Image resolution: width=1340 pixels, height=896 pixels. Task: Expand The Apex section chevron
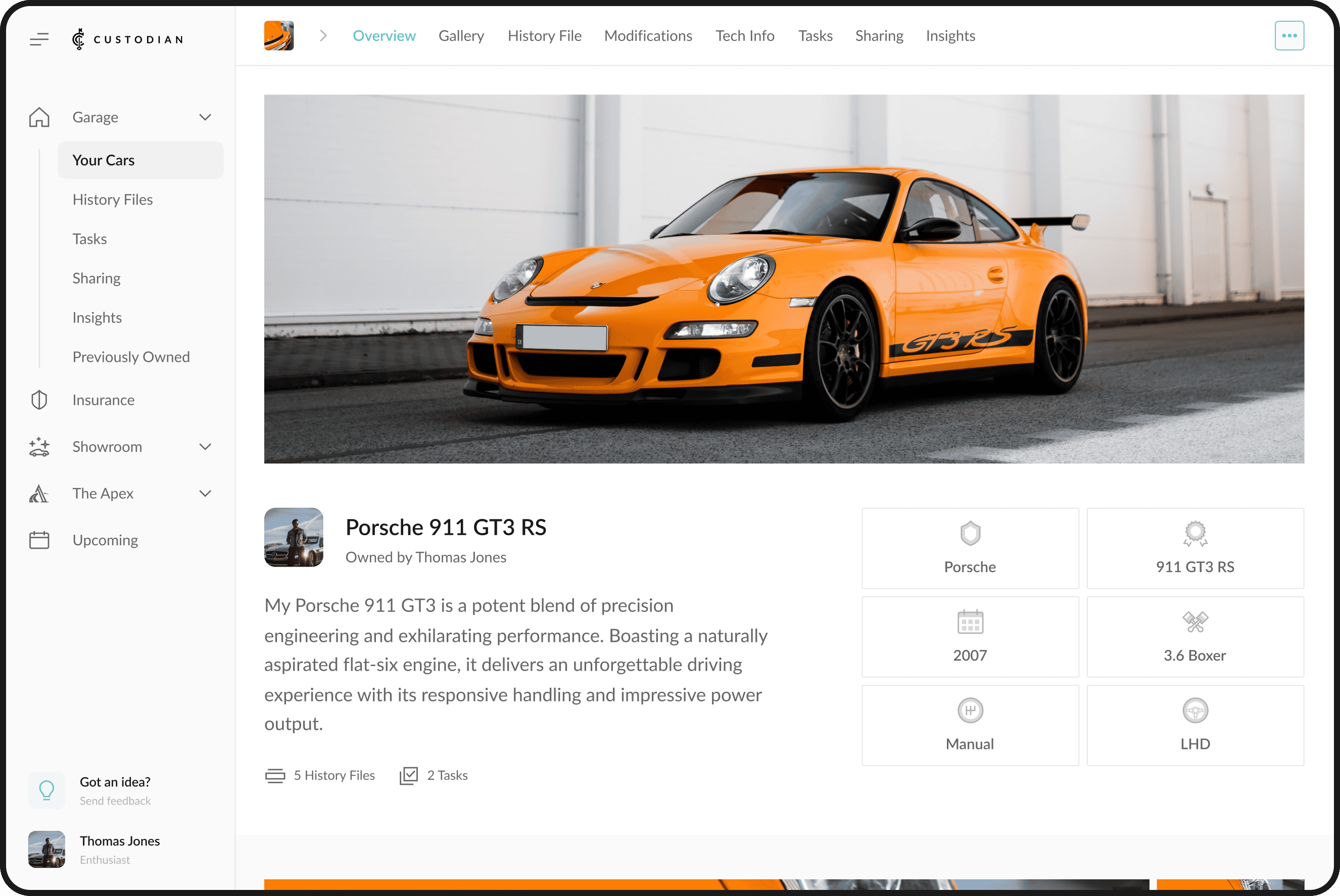pyautogui.click(x=205, y=493)
